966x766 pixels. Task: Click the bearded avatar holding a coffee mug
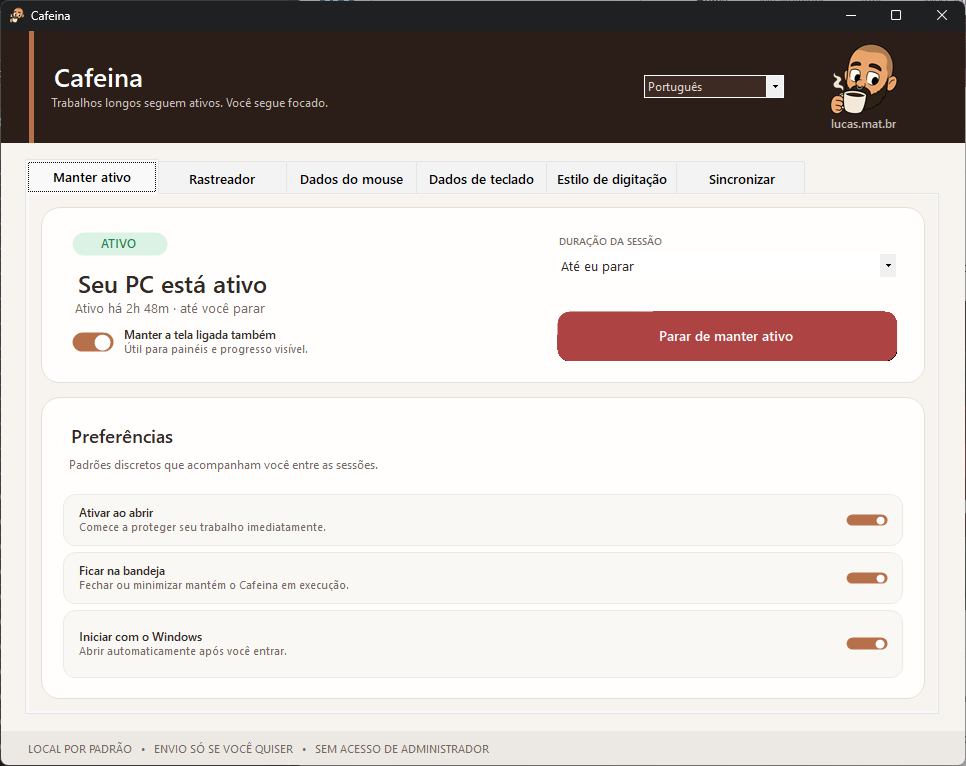[x=864, y=79]
